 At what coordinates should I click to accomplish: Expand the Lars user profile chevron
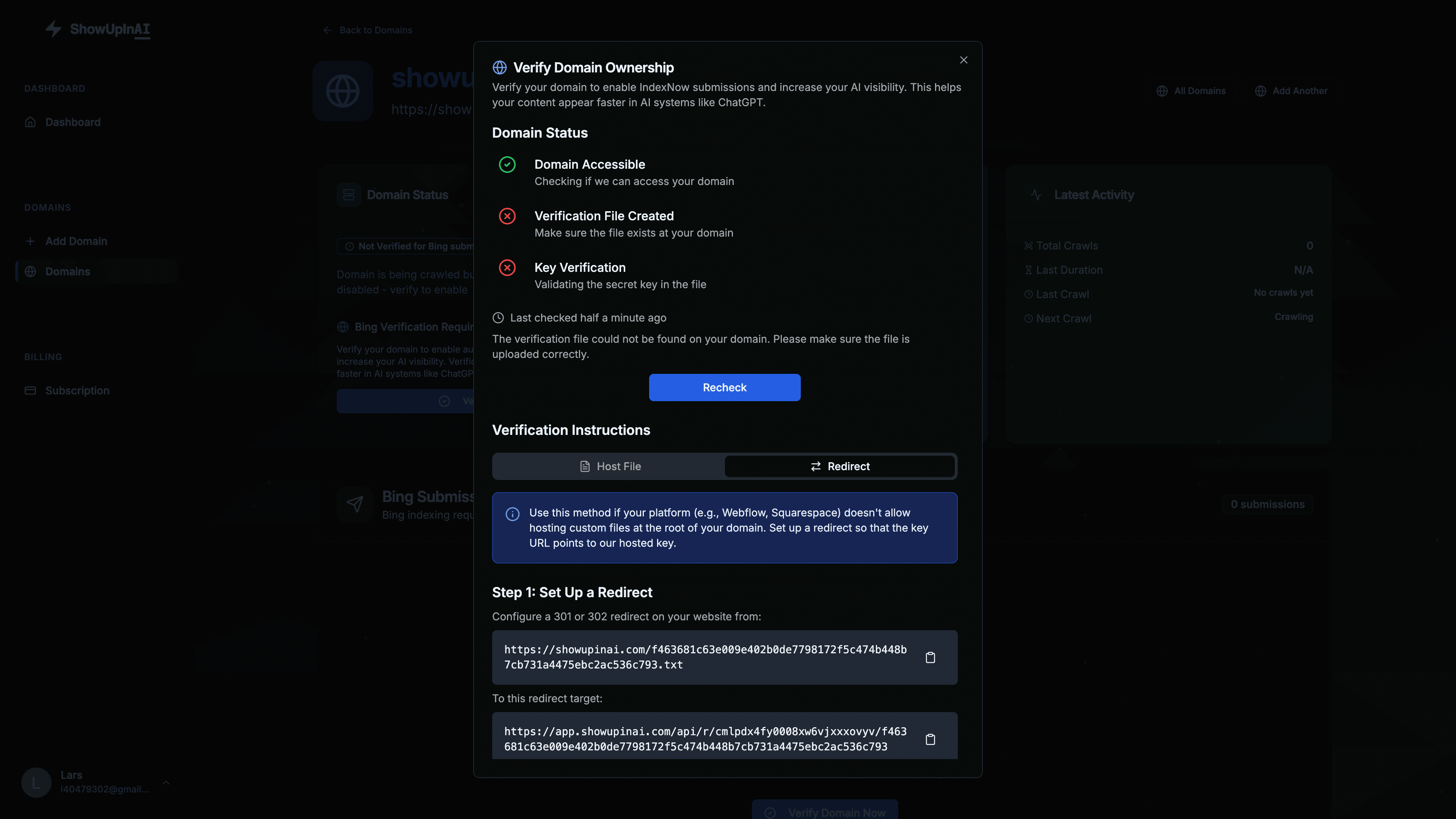(166, 782)
